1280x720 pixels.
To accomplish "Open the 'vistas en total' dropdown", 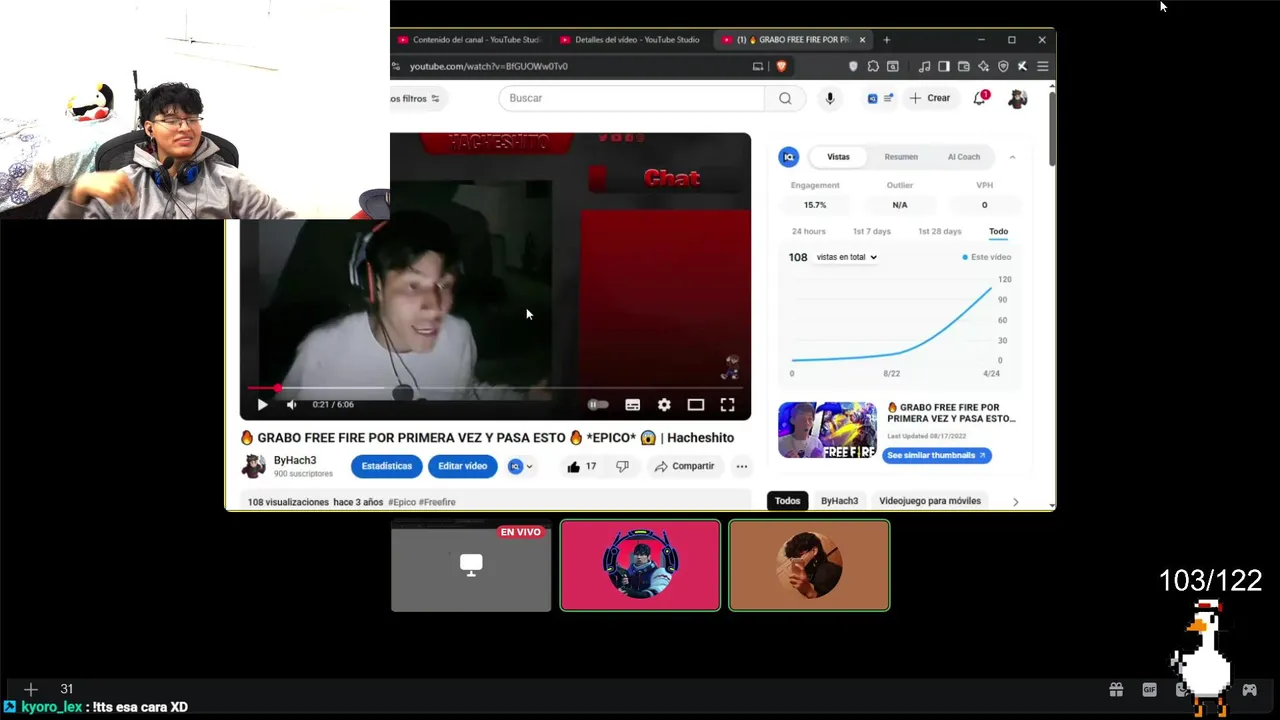I will tap(847, 257).
